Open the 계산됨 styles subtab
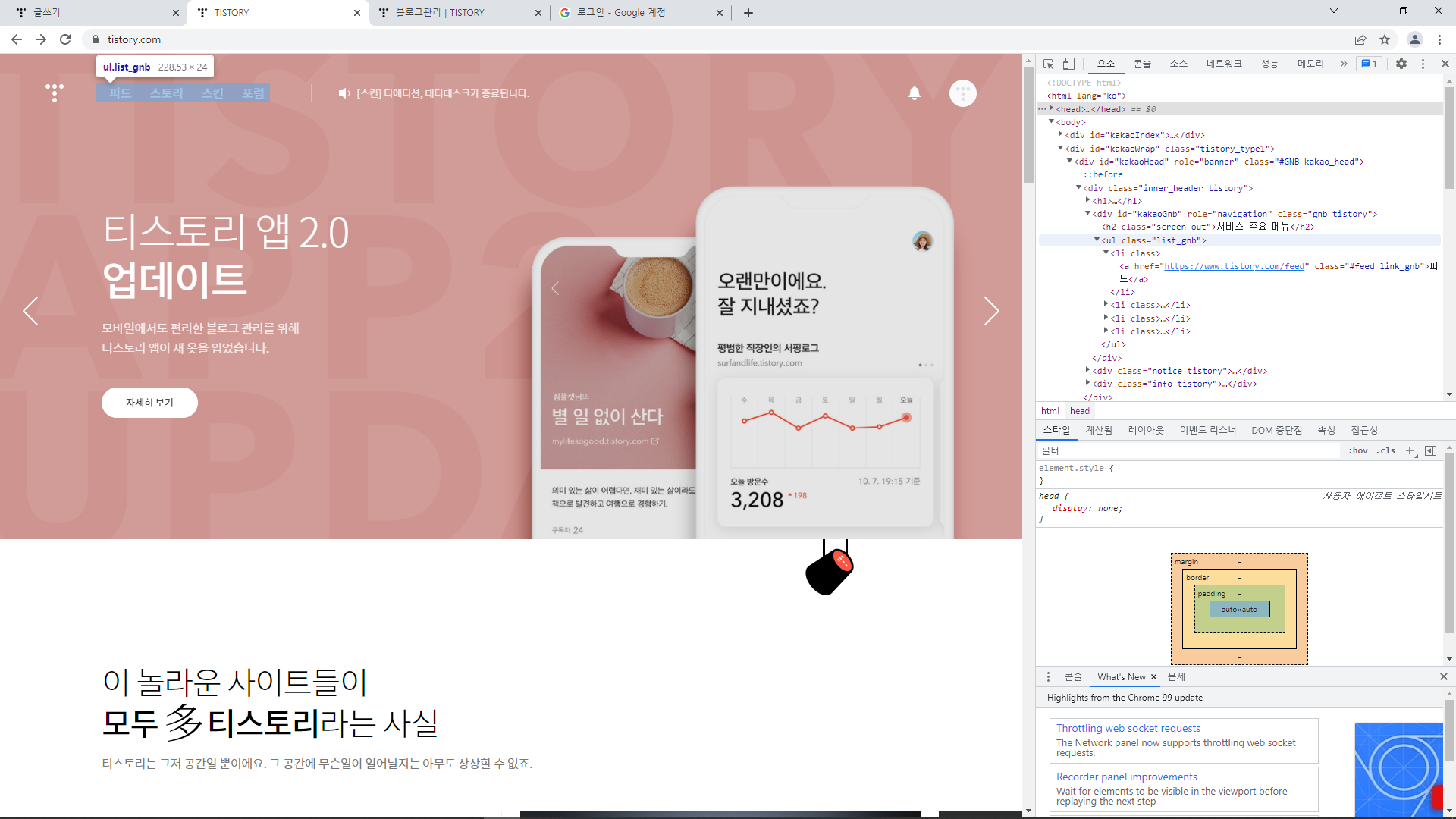The height and width of the screenshot is (819, 1456). 1099,430
